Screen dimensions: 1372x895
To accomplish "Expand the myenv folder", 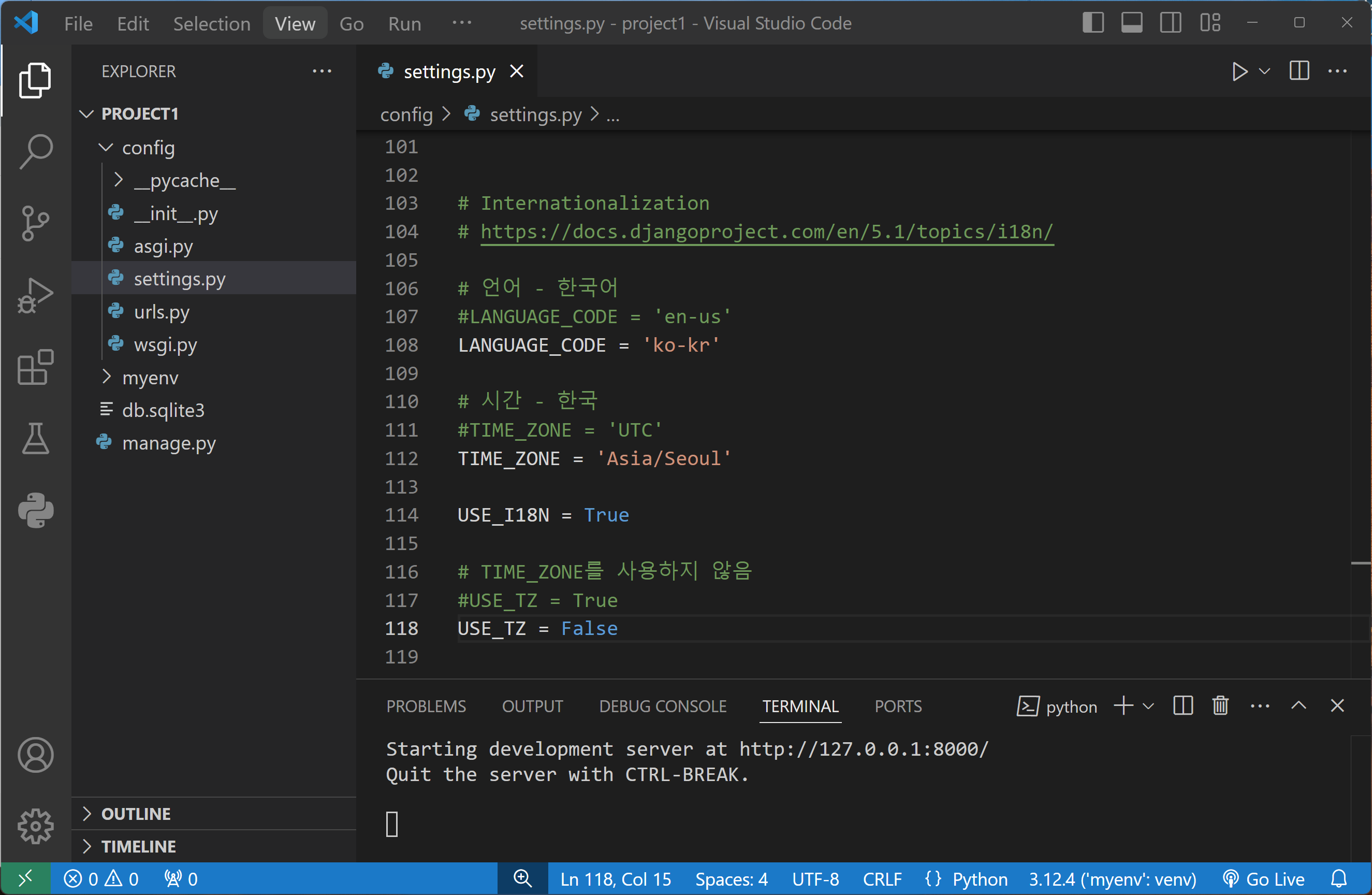I will (150, 378).
